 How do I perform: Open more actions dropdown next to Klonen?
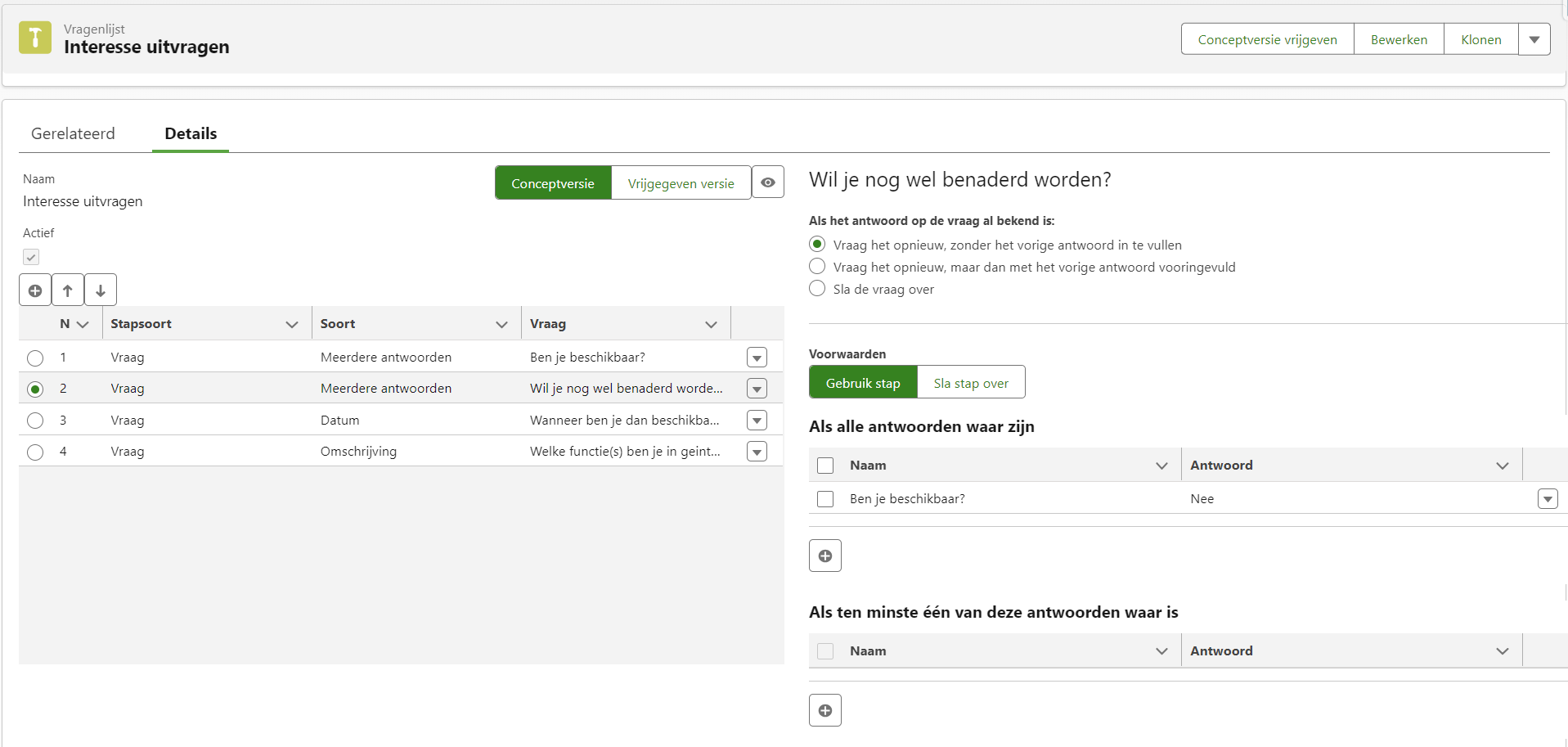pos(1534,39)
